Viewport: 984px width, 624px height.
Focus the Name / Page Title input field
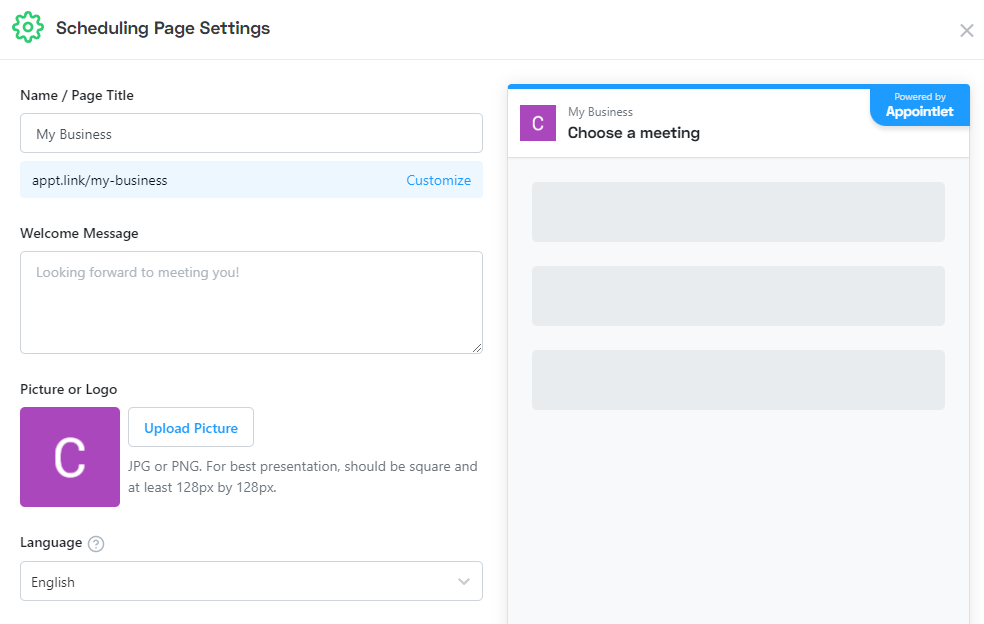coord(251,133)
